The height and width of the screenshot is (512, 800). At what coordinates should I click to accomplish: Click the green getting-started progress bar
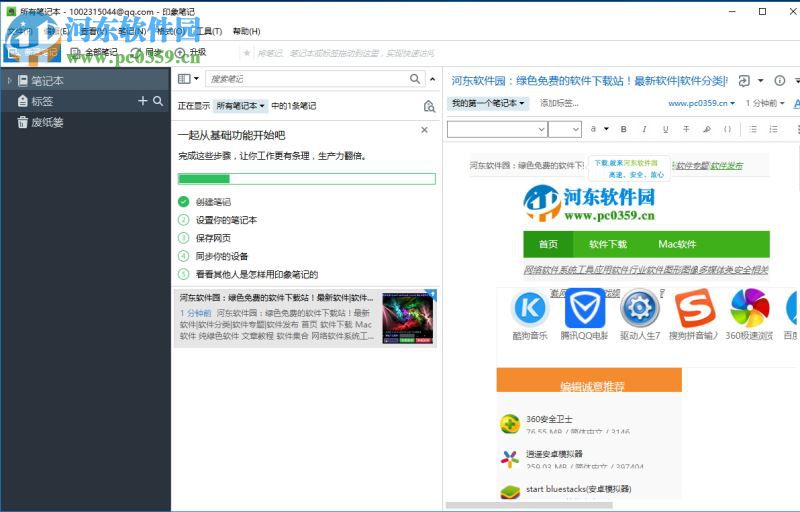tap(307, 178)
